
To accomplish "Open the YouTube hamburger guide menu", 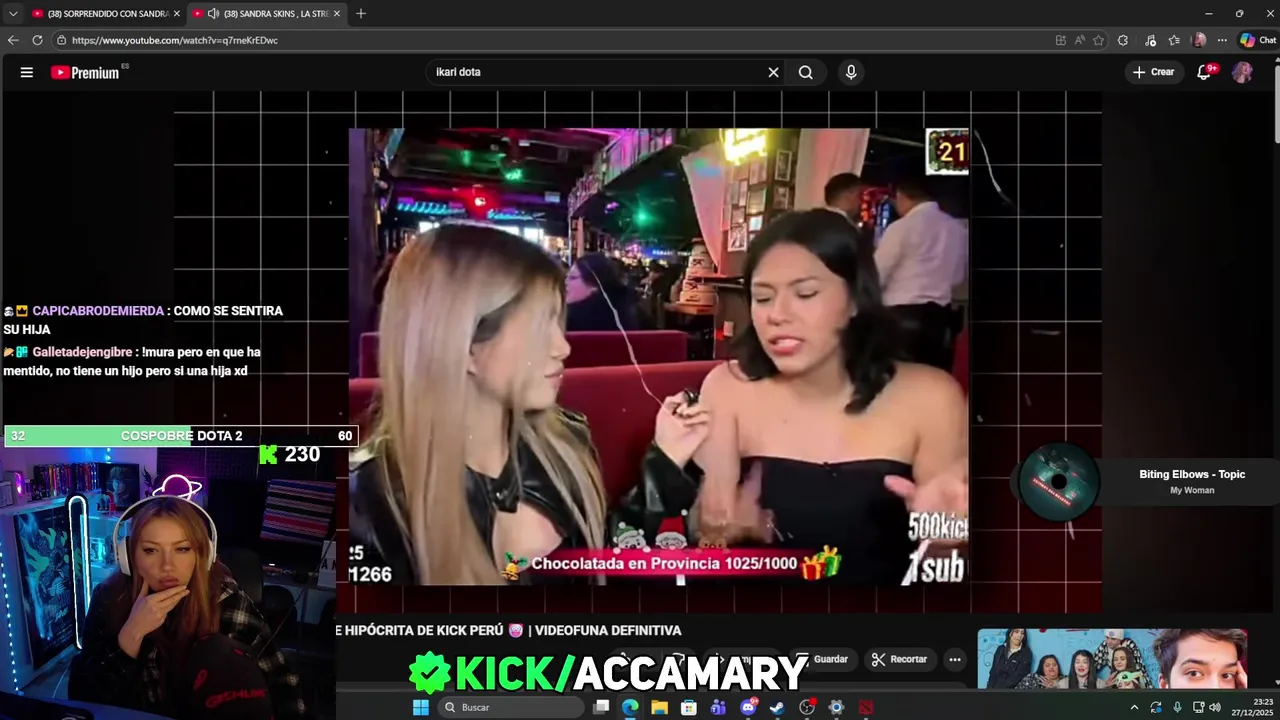I will pos(27,72).
